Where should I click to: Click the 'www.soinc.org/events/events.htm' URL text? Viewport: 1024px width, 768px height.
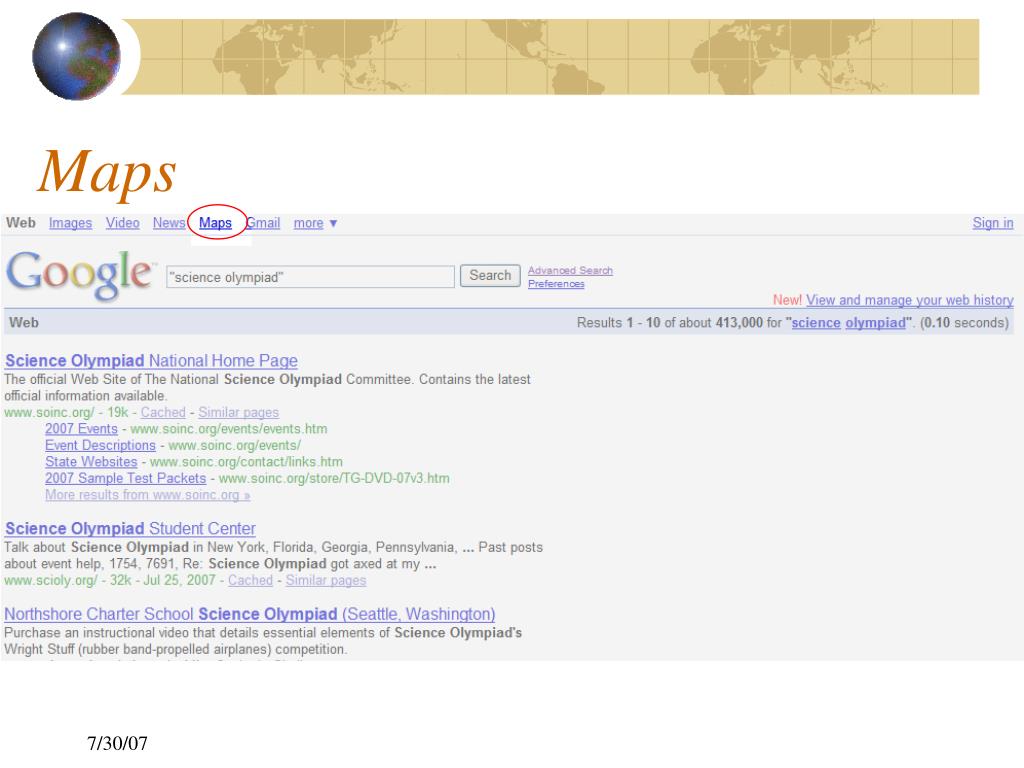(x=229, y=429)
